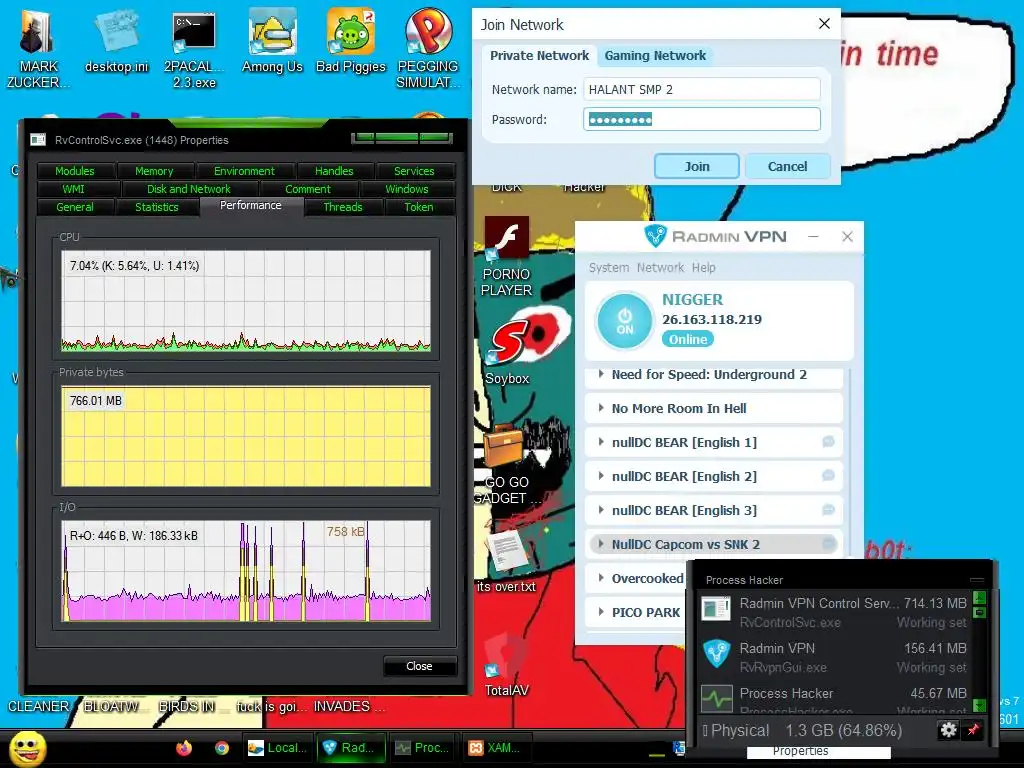Expand nullDC BEAR [English 1] network

601,442
